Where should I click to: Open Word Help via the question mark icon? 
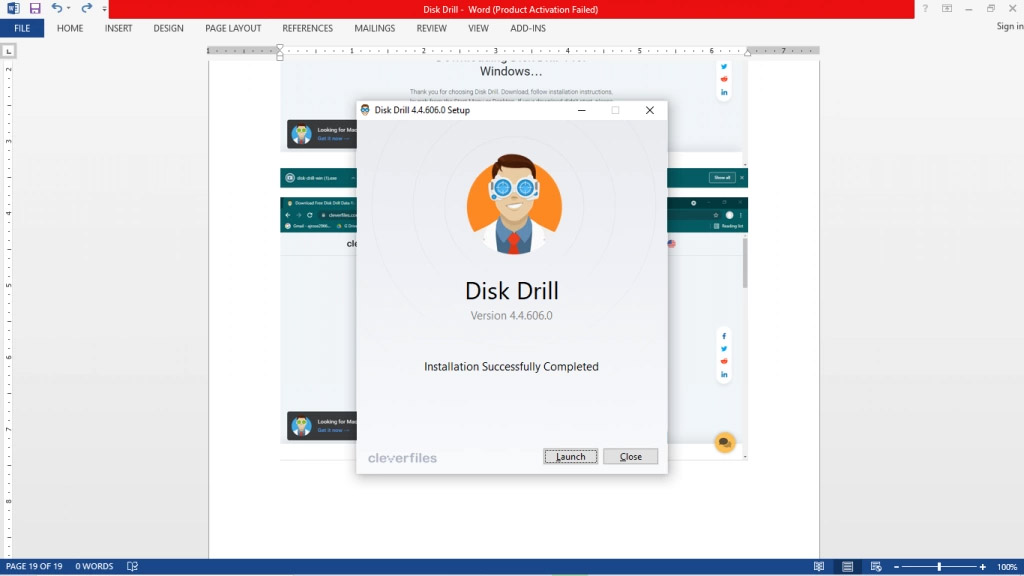925,8
